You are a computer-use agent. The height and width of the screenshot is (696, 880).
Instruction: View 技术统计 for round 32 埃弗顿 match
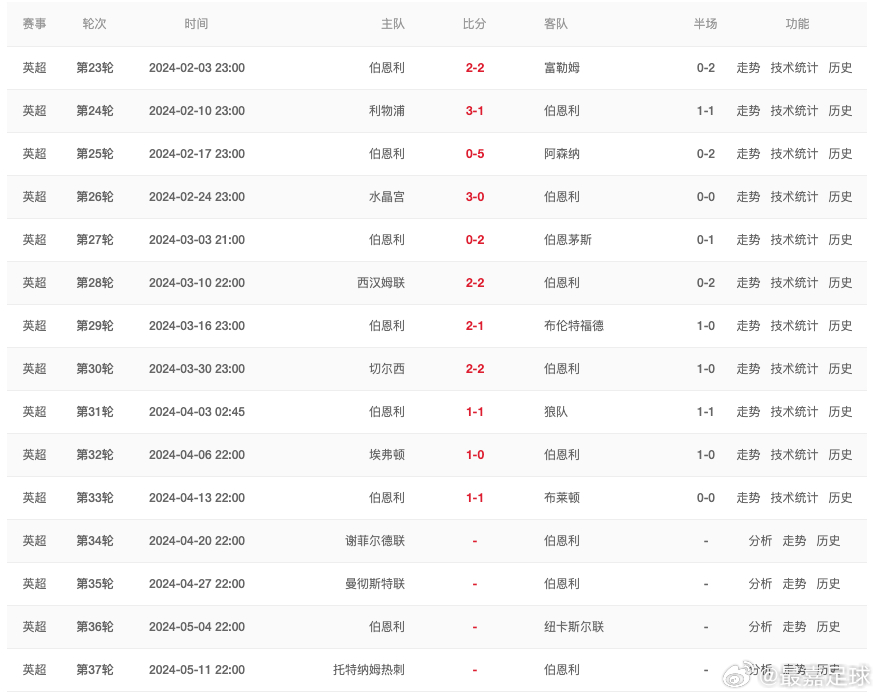point(794,455)
